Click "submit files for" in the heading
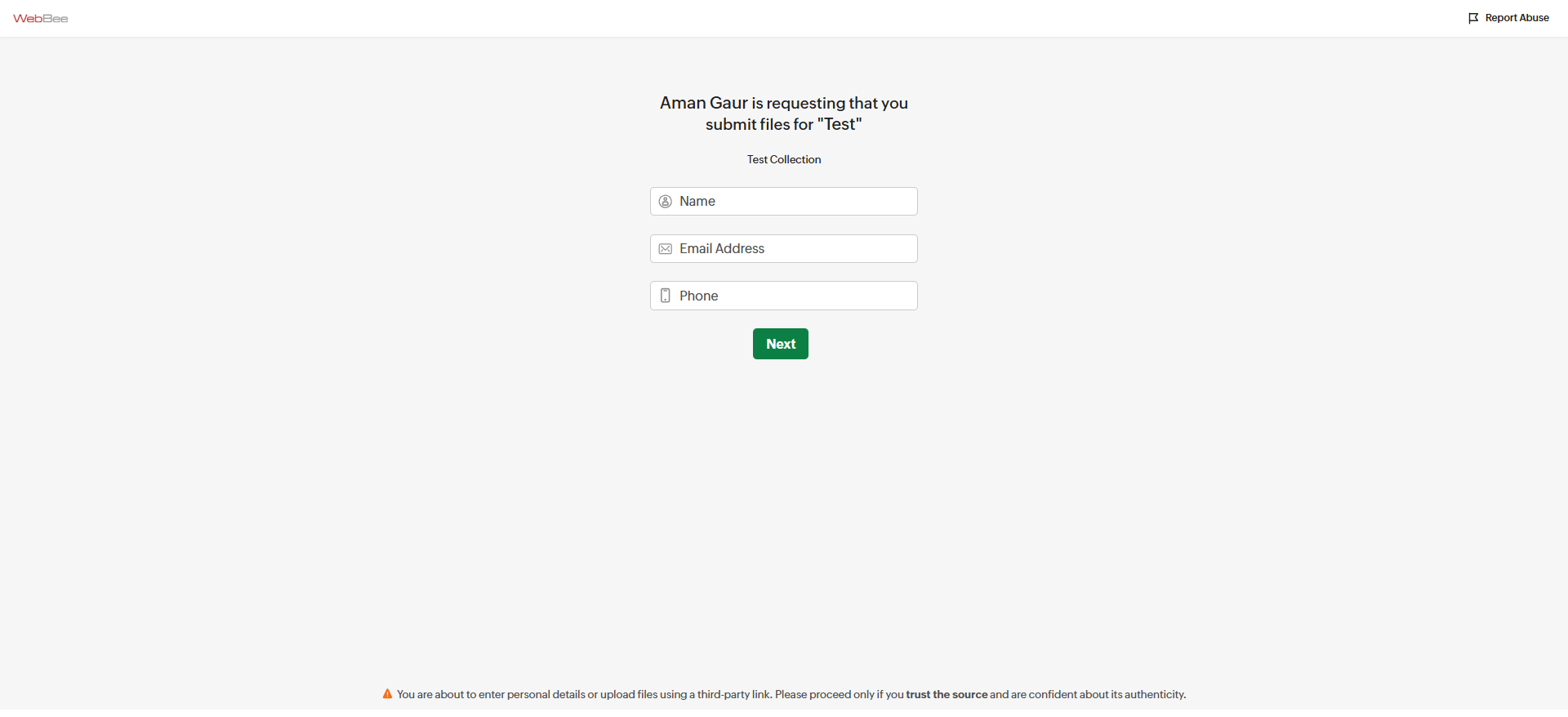This screenshot has width=1568, height=717. point(759,124)
